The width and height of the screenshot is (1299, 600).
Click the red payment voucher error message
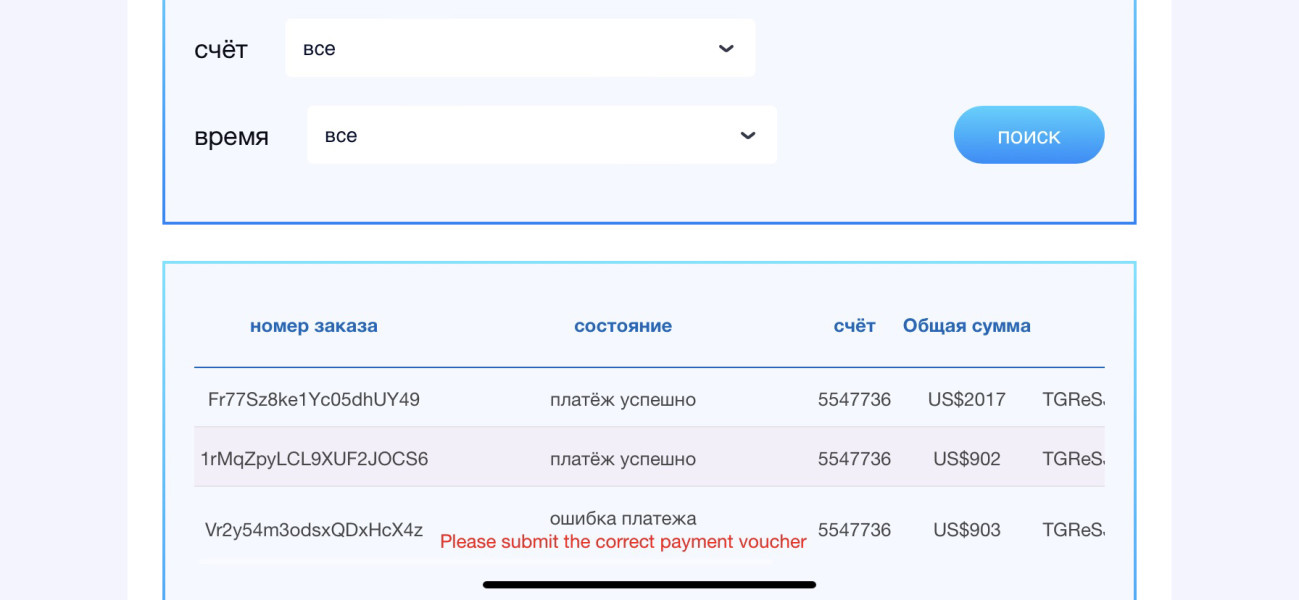tap(622, 542)
